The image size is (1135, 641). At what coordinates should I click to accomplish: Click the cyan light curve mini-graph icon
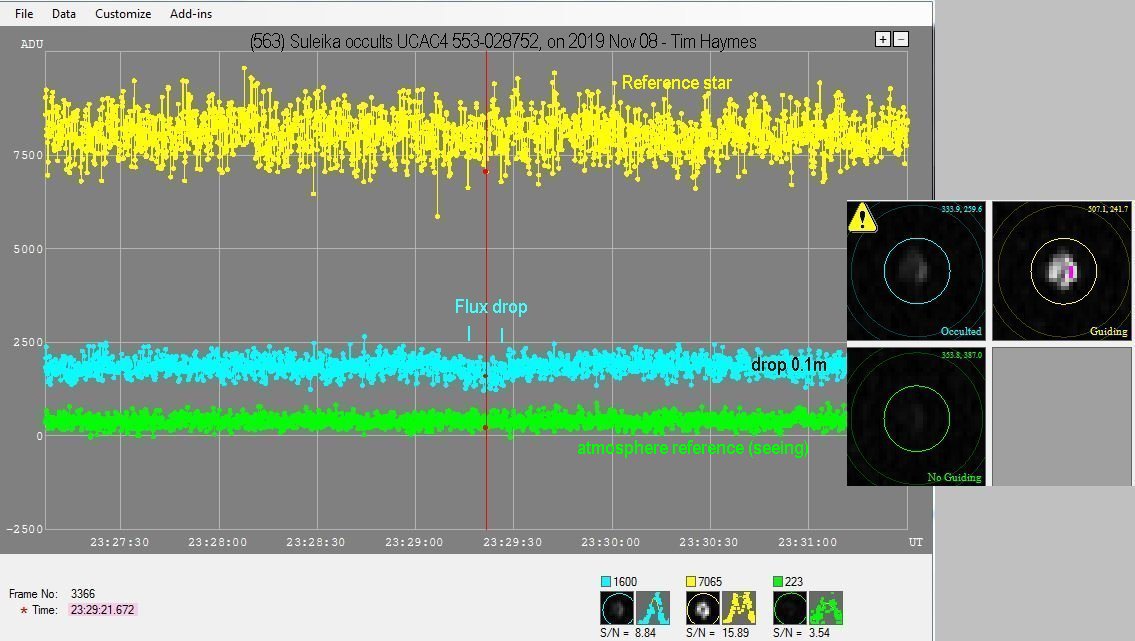[x=652, y=608]
